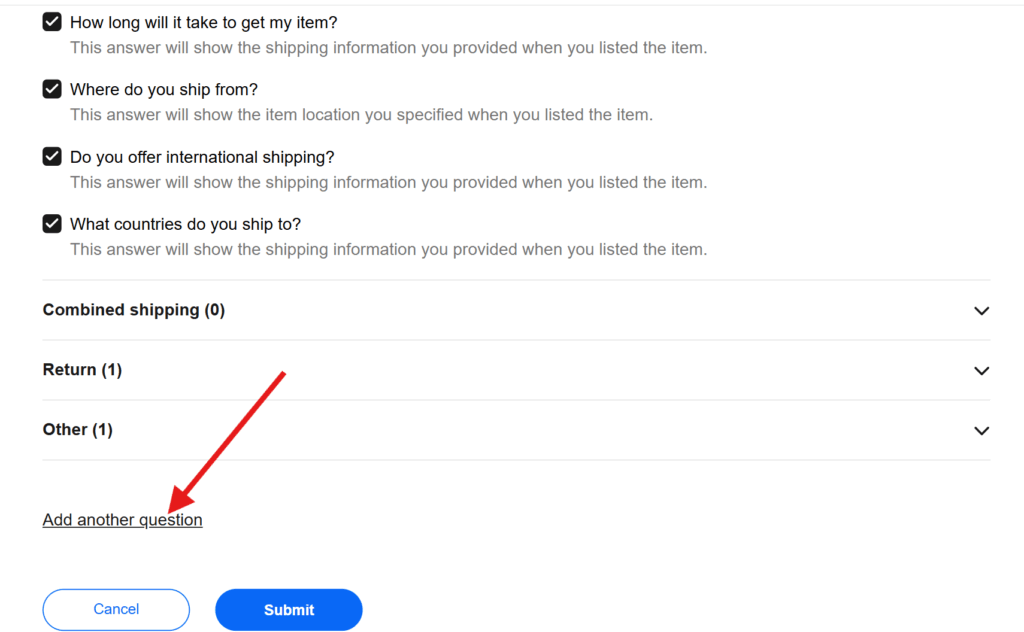Click the "Add another question" link
1024x632 pixels.
pyautogui.click(x=122, y=520)
